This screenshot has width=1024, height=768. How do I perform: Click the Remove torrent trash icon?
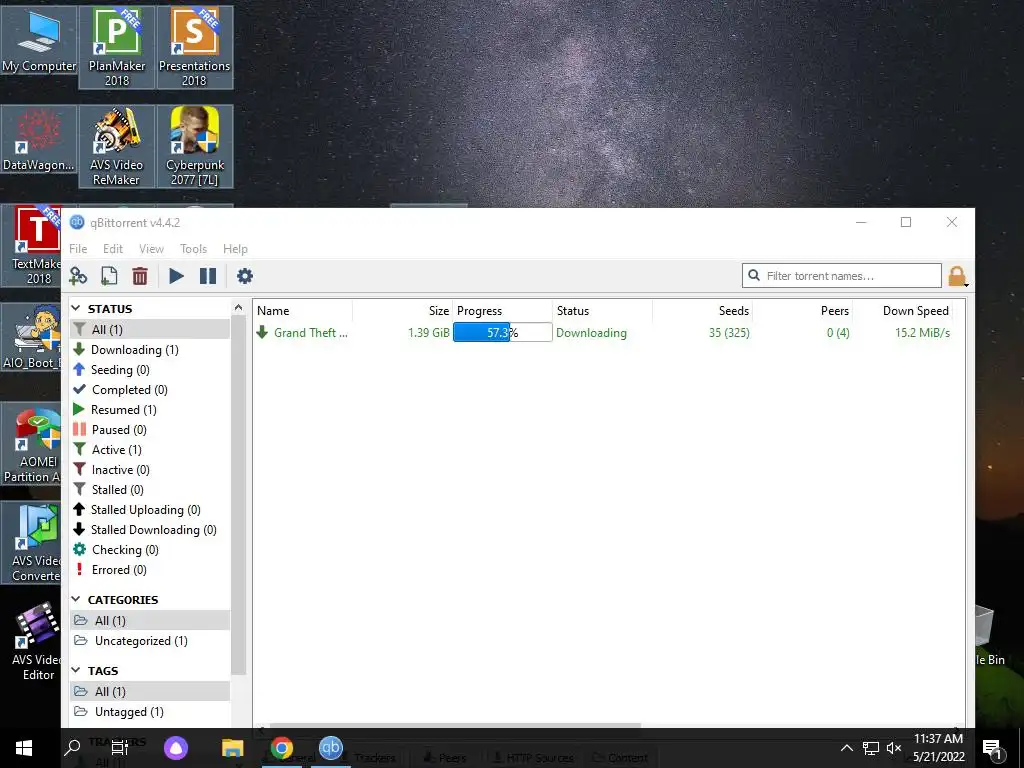tap(140, 276)
